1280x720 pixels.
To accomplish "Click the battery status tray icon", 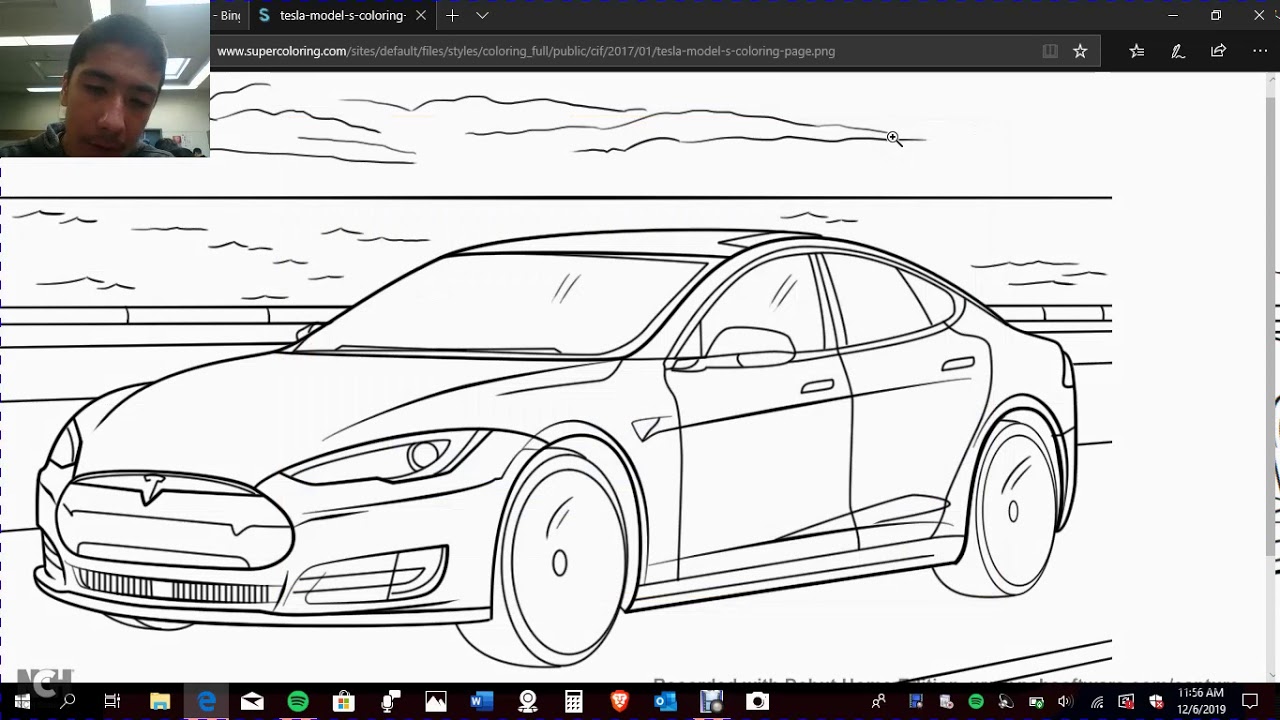I will [x=1037, y=702].
